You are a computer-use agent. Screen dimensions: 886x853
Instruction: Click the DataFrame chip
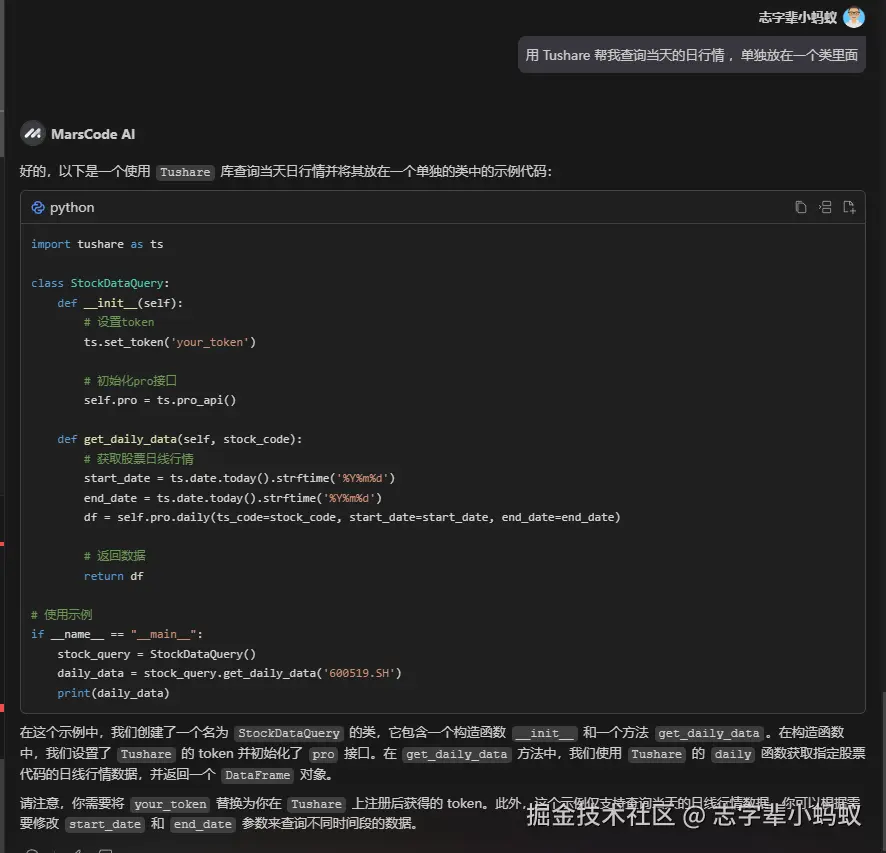(x=257, y=775)
